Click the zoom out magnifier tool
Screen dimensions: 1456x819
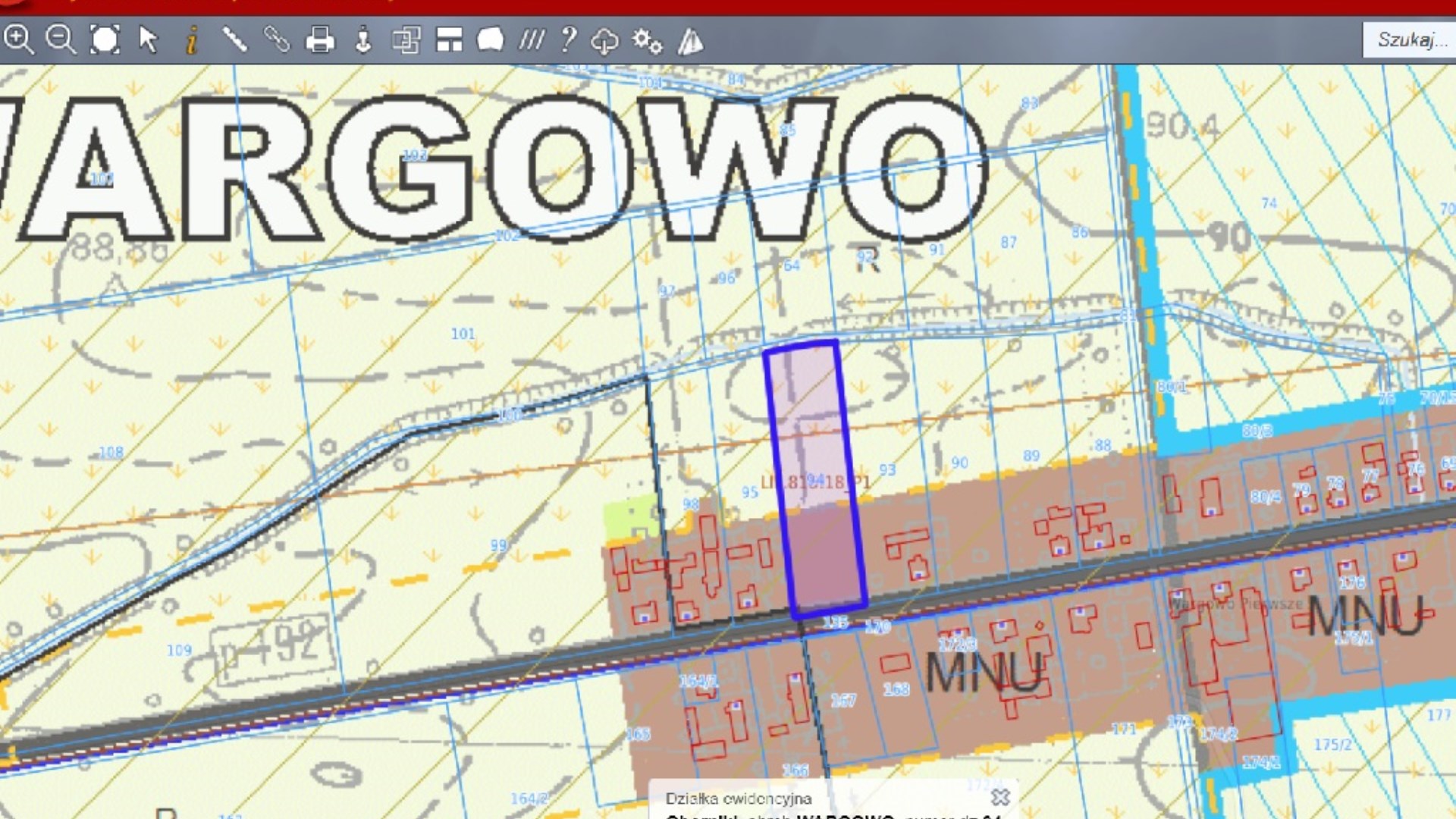point(61,39)
